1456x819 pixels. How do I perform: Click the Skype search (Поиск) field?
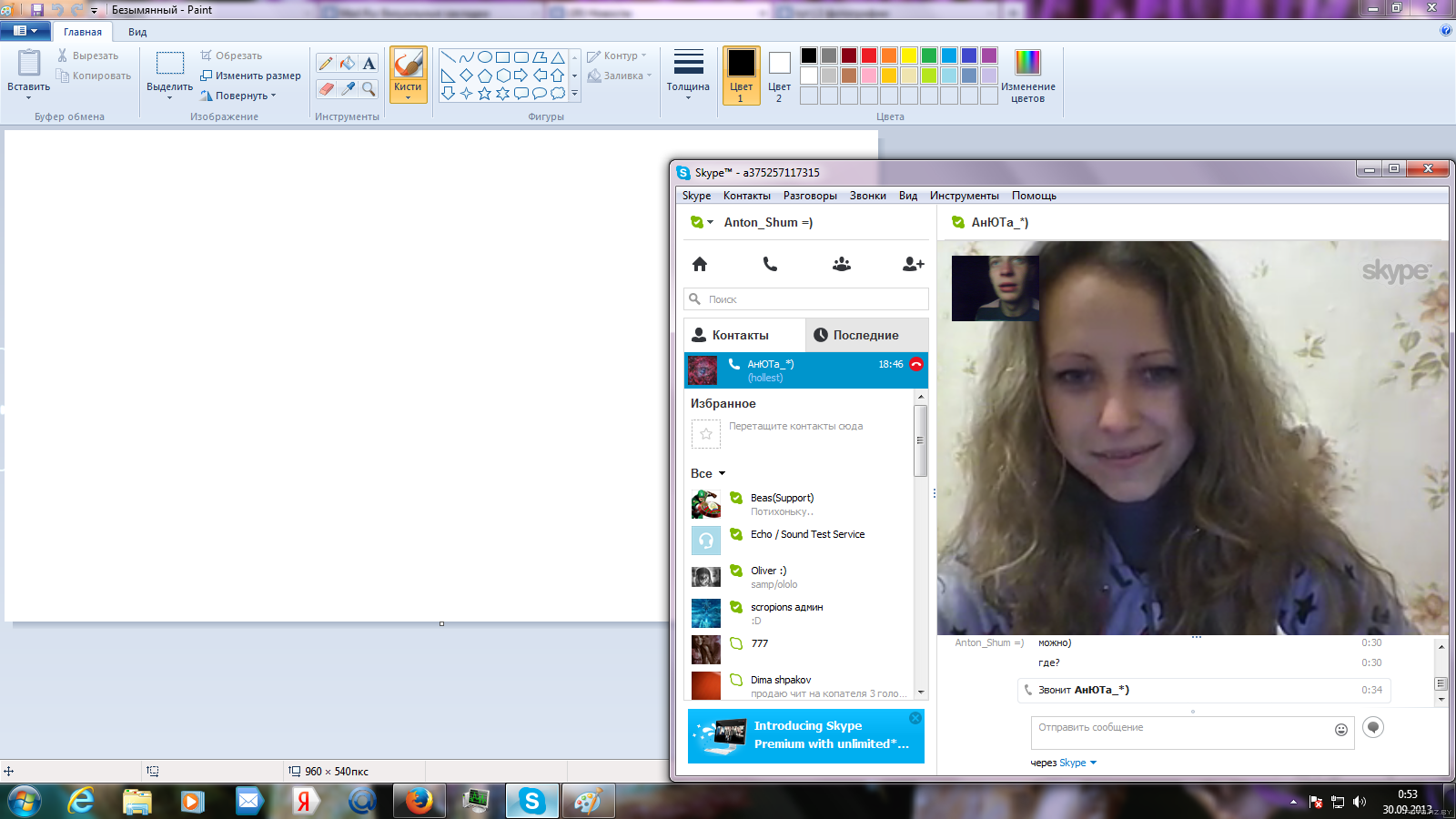pos(806,299)
